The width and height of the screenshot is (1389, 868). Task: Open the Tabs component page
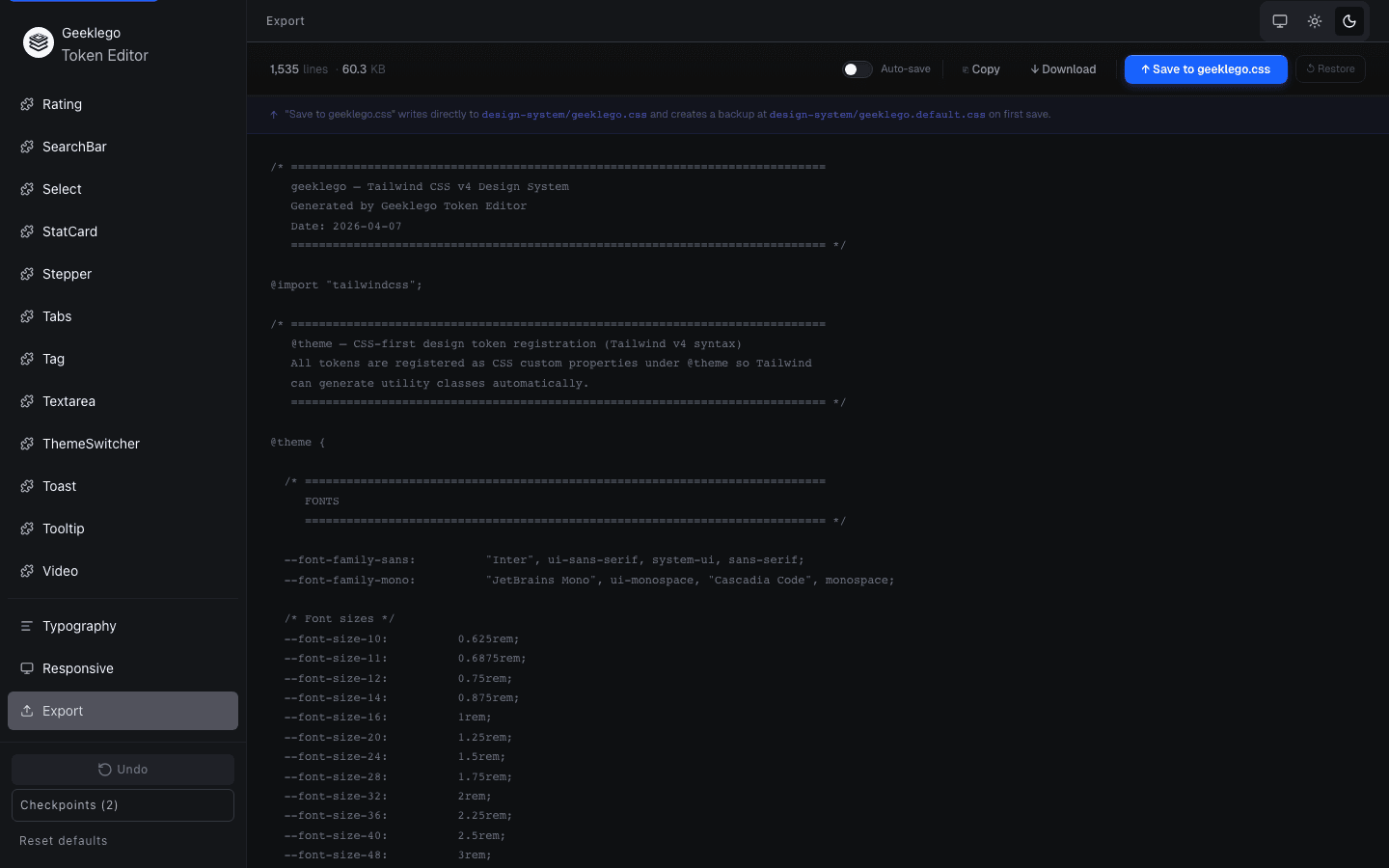pos(123,316)
